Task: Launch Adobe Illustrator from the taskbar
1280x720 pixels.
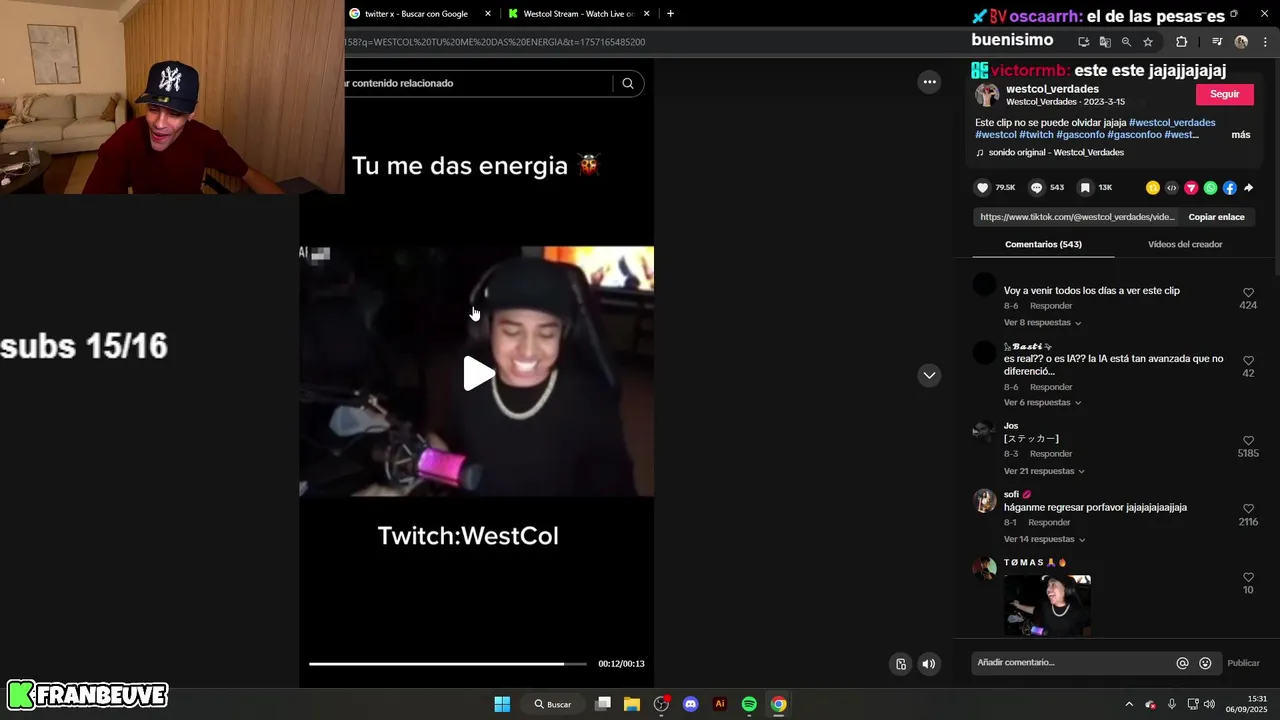Action: click(719, 704)
